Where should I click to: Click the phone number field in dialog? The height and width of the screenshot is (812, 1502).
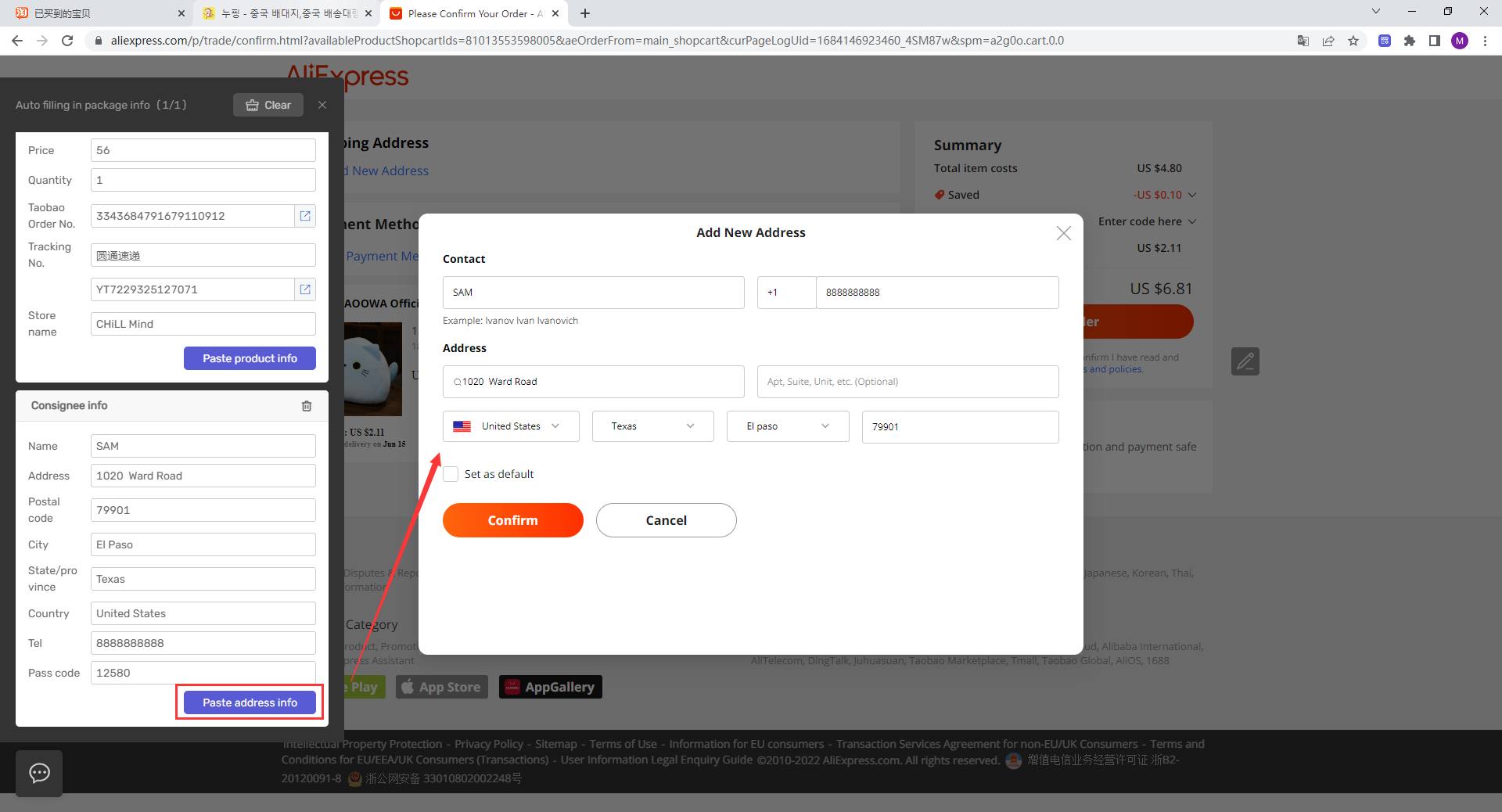(937, 293)
